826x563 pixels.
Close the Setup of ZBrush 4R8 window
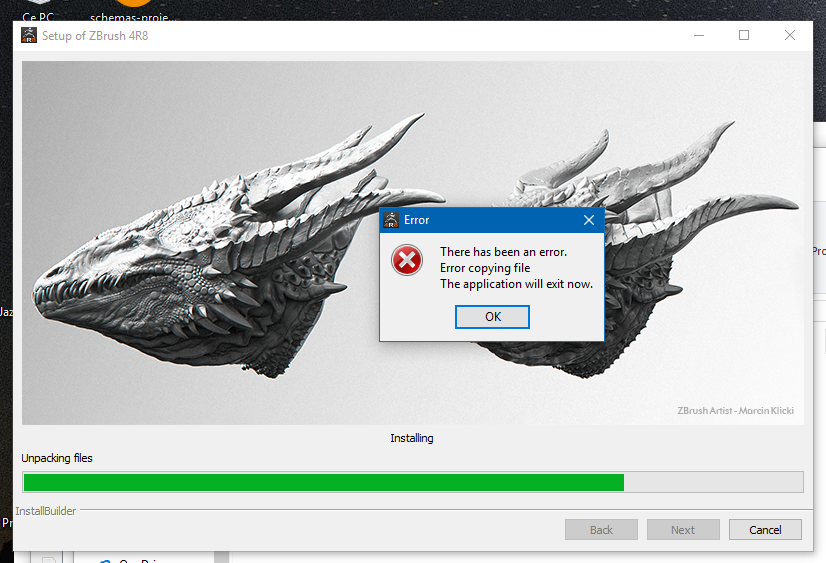790,35
